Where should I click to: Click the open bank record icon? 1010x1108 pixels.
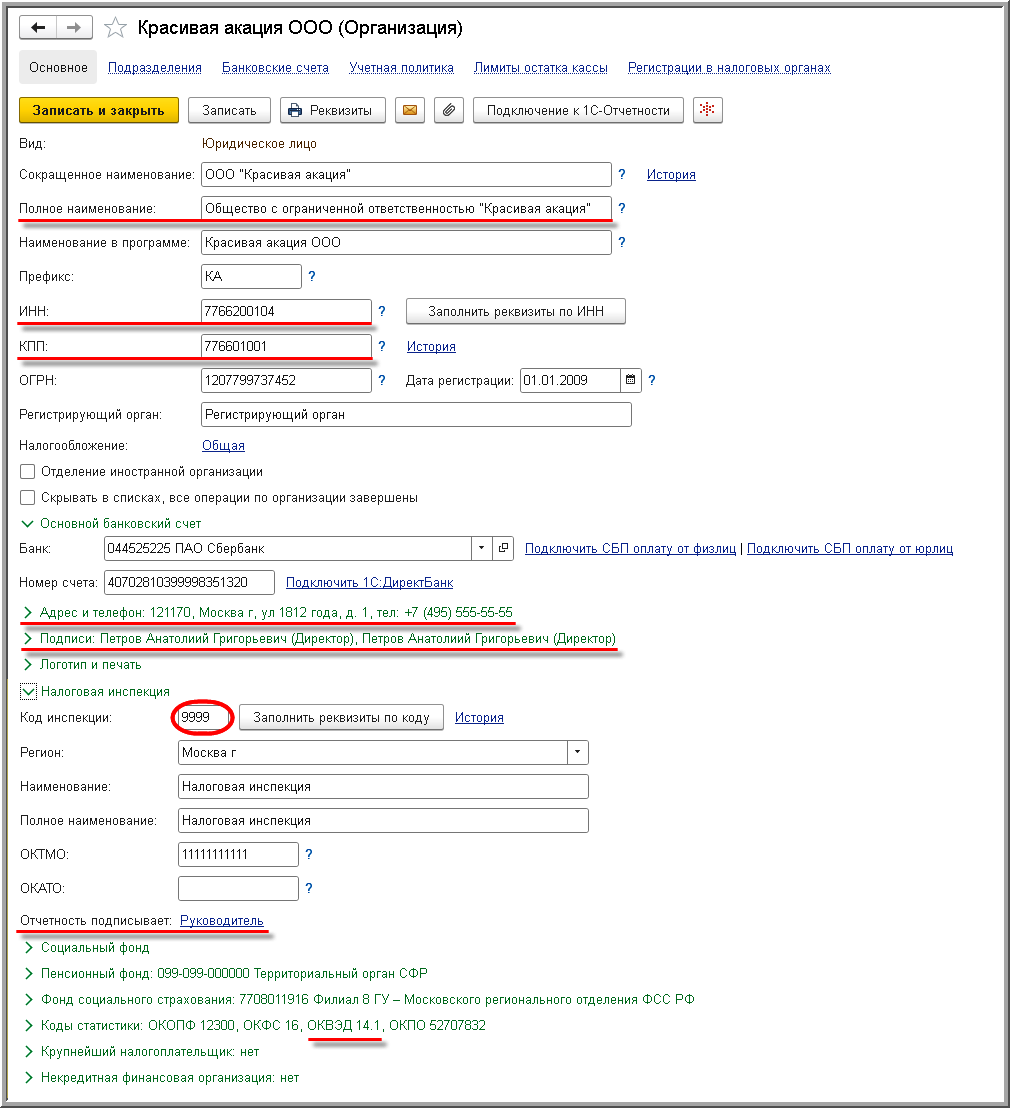coord(504,548)
